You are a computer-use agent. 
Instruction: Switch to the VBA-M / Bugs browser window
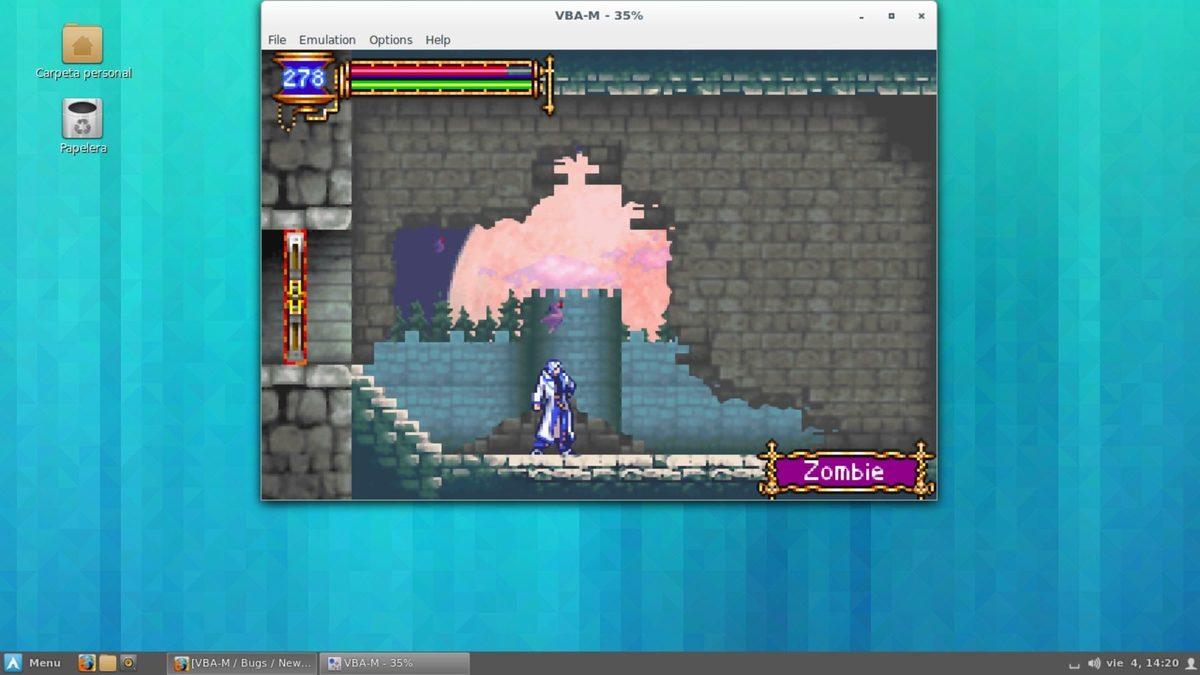coord(244,663)
